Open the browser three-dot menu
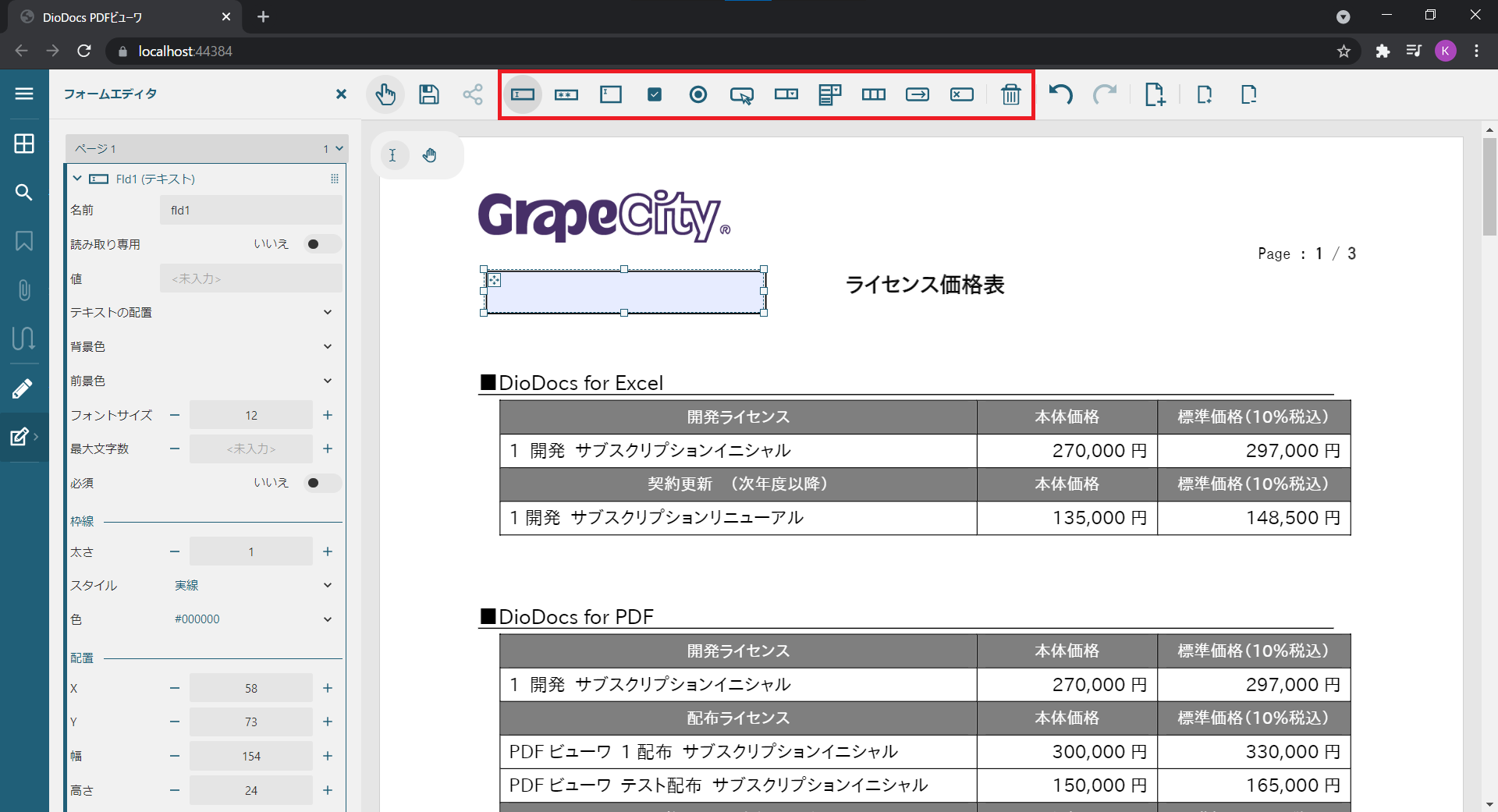The height and width of the screenshot is (812, 1498). pyautogui.click(x=1476, y=51)
